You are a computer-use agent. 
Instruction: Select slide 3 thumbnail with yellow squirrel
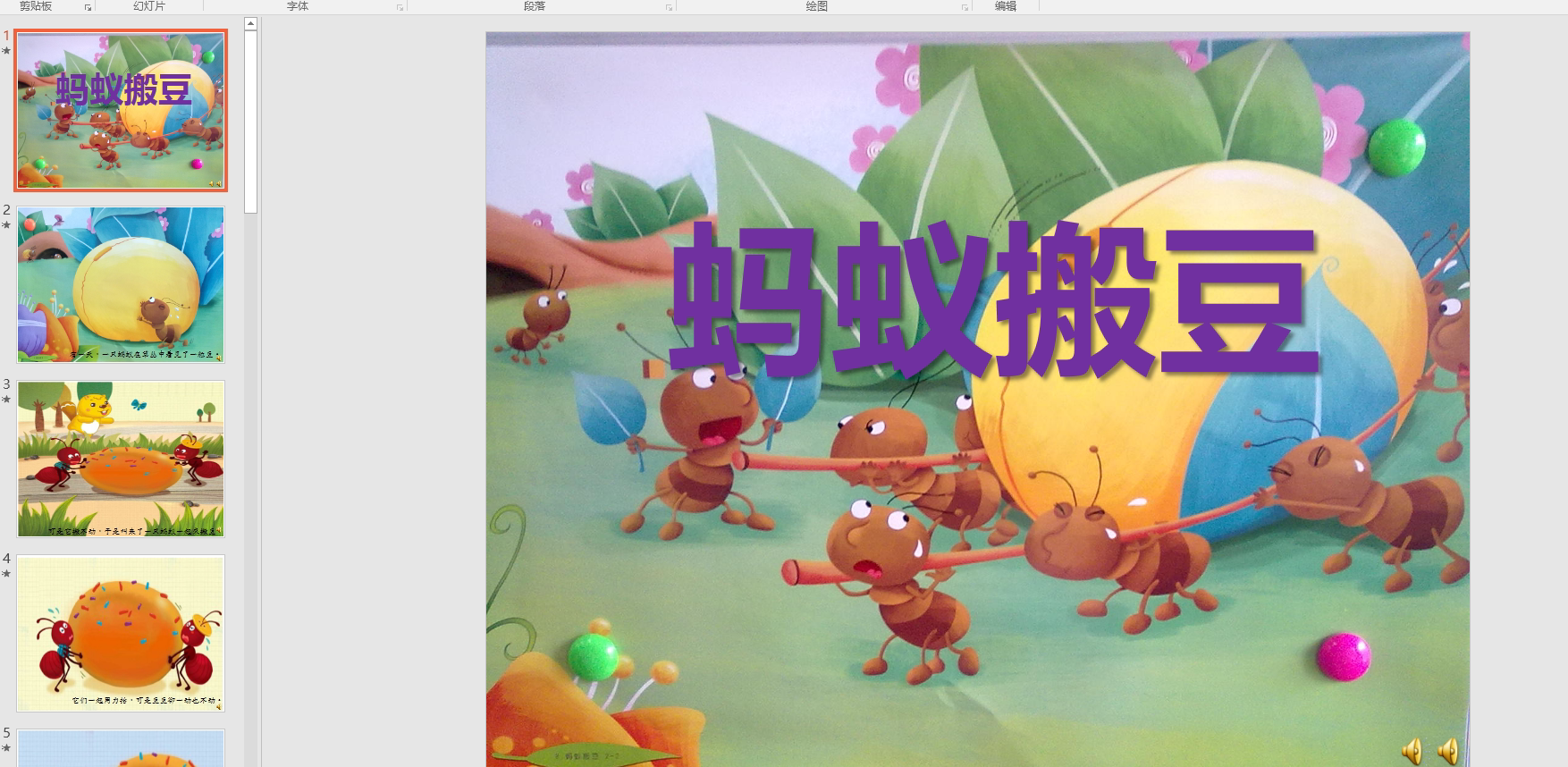pos(121,459)
